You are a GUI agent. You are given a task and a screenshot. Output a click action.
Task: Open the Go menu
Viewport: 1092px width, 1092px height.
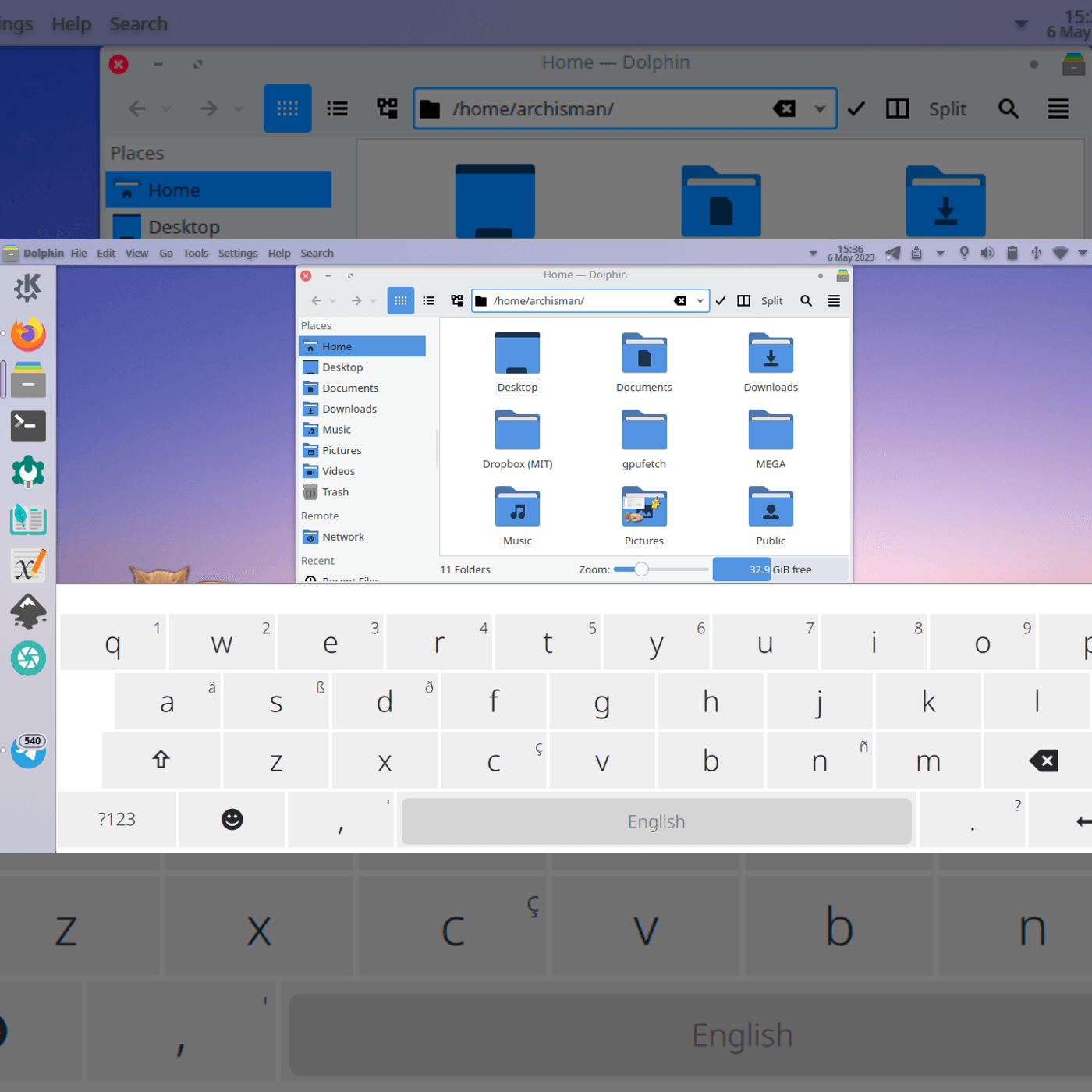click(x=166, y=253)
